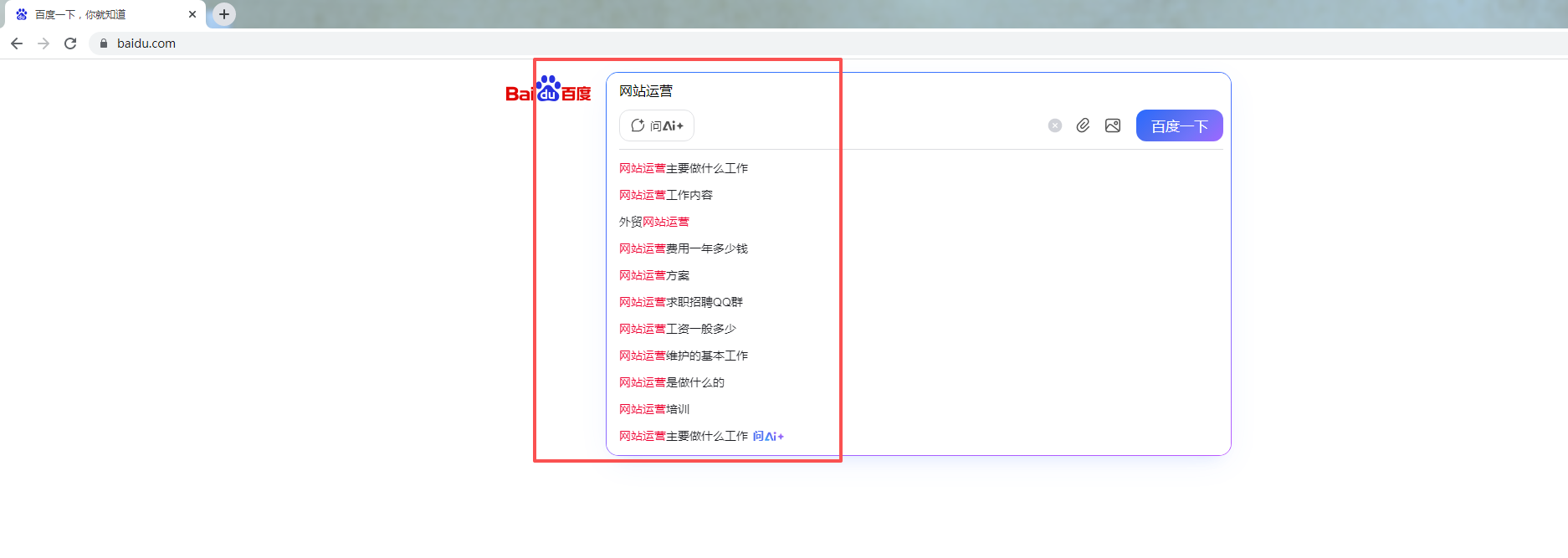Pick suggestion 网站运营工资一般多少
This screenshot has height=558, width=1568.
pos(678,329)
